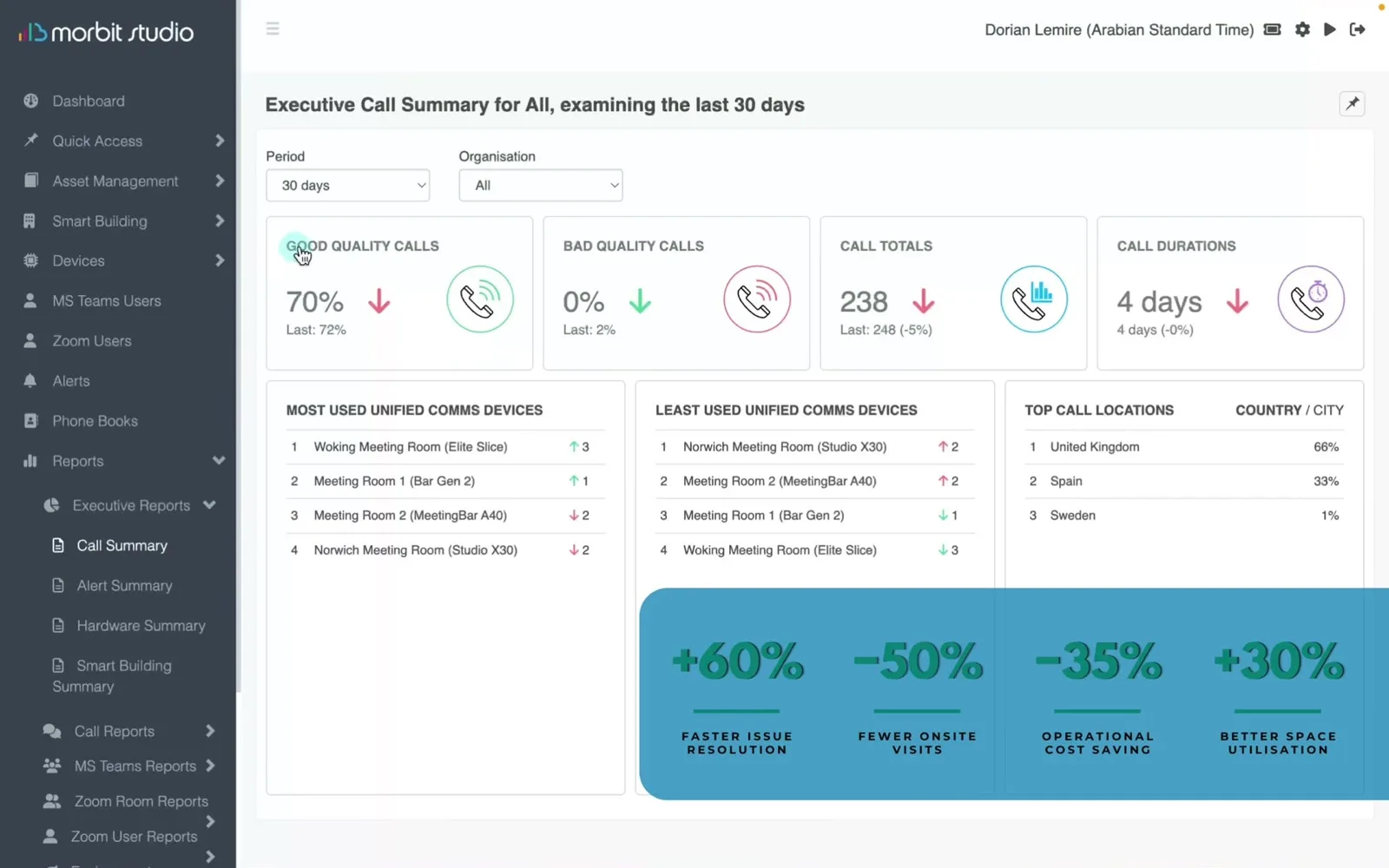1389x868 pixels.
Task: Expand MS Teams Reports chevron
Action: (209, 766)
